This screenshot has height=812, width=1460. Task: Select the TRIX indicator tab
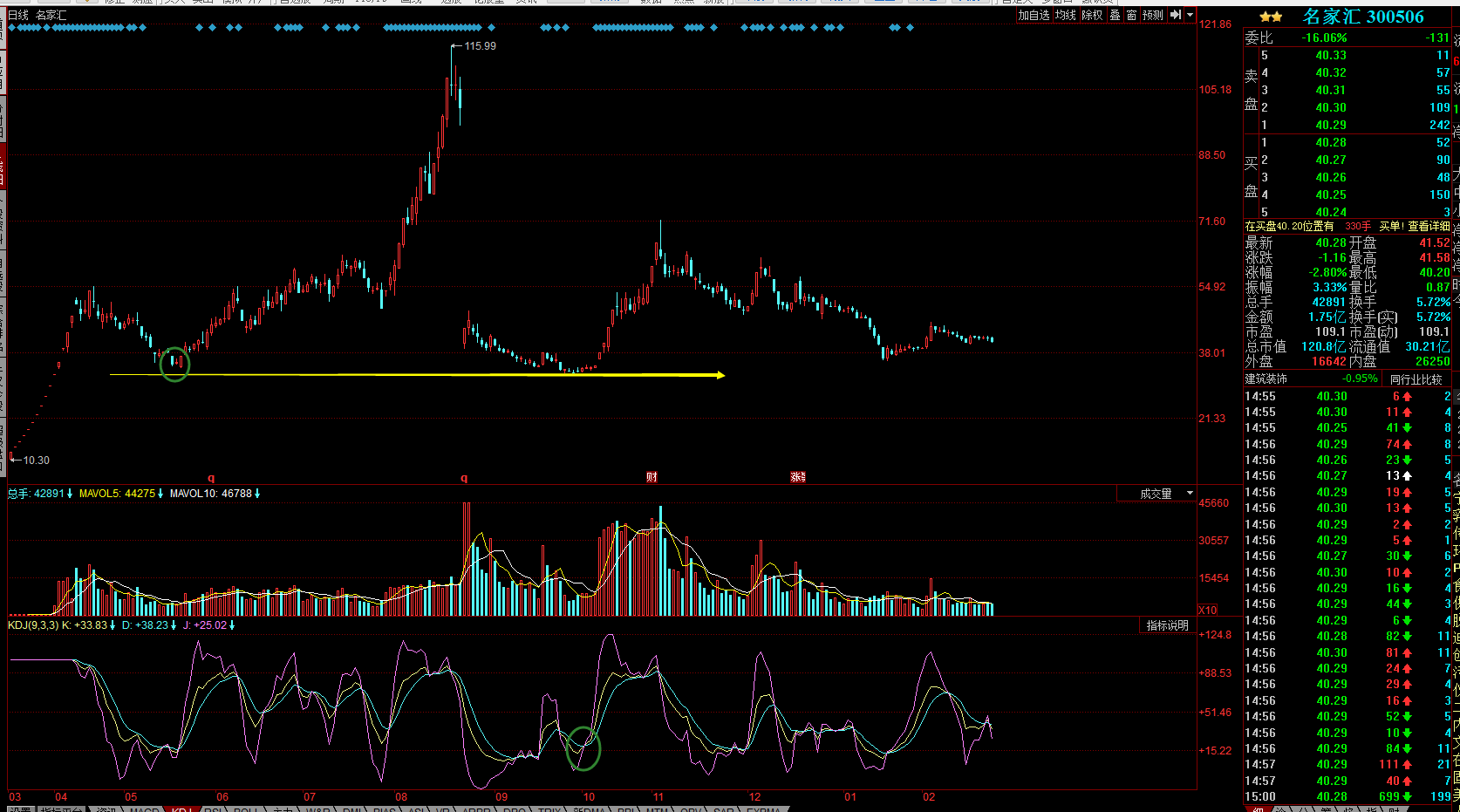tap(549, 810)
